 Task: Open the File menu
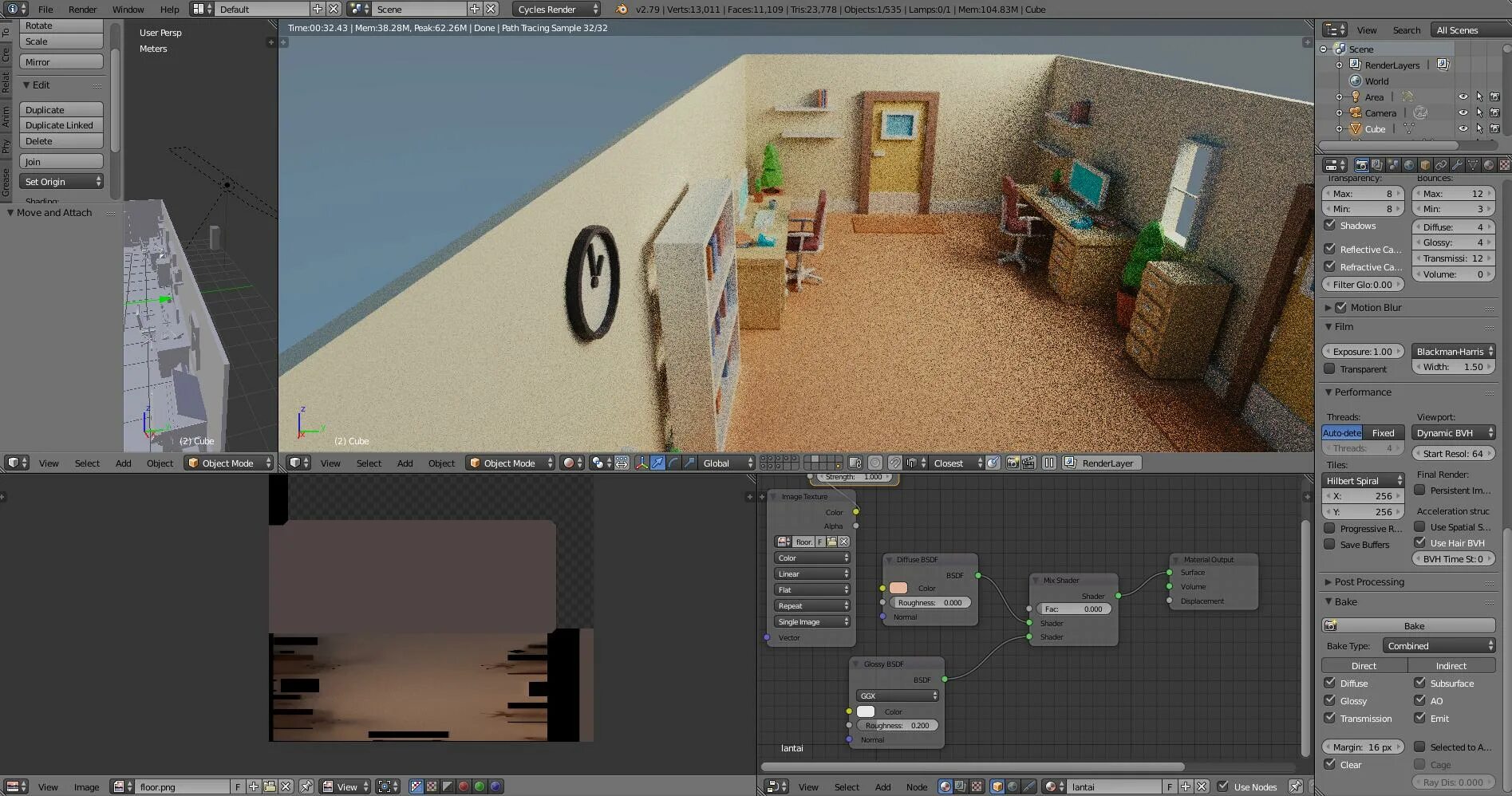coord(45,9)
